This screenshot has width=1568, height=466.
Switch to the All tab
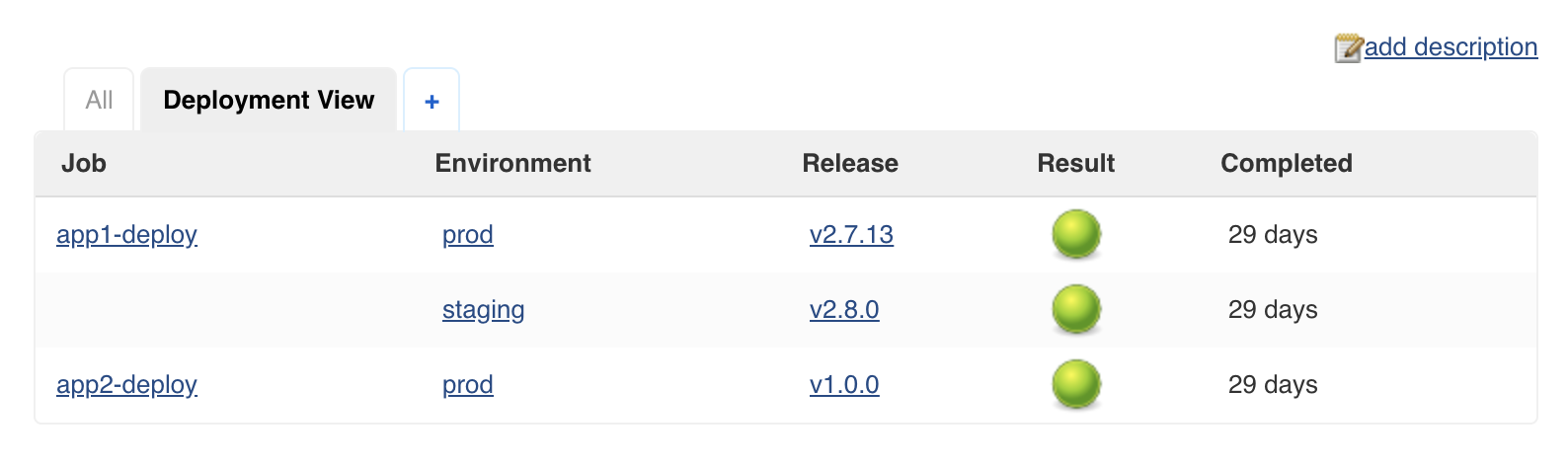coord(99,100)
